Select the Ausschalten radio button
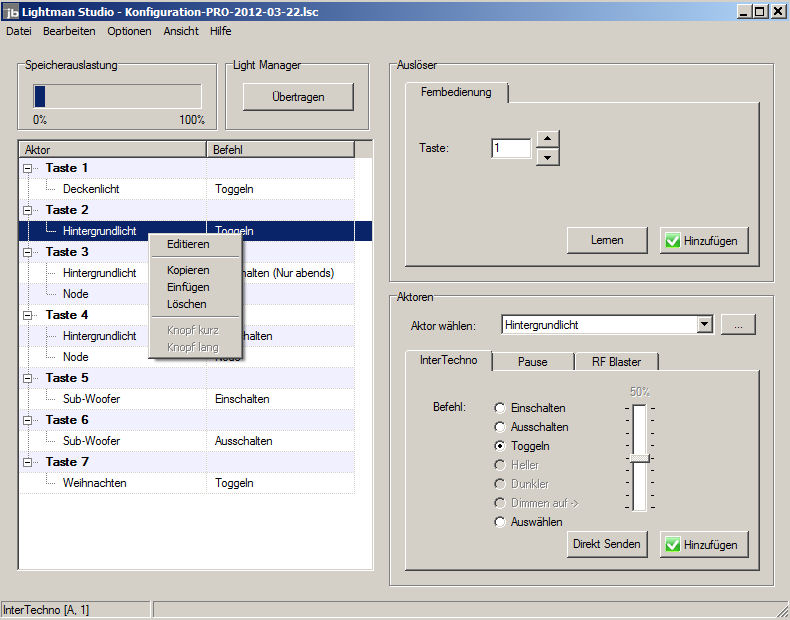The width and height of the screenshot is (790, 620). coord(500,427)
